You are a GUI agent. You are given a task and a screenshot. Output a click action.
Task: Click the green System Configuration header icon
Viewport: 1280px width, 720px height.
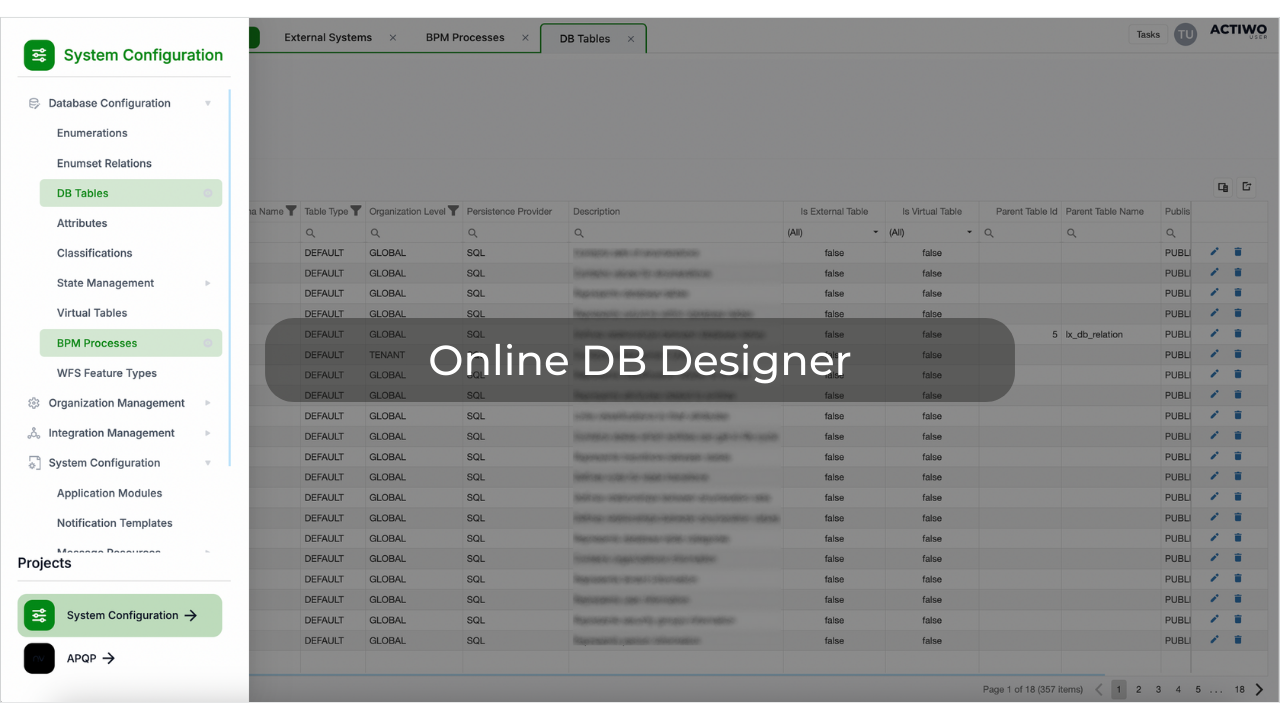39,55
